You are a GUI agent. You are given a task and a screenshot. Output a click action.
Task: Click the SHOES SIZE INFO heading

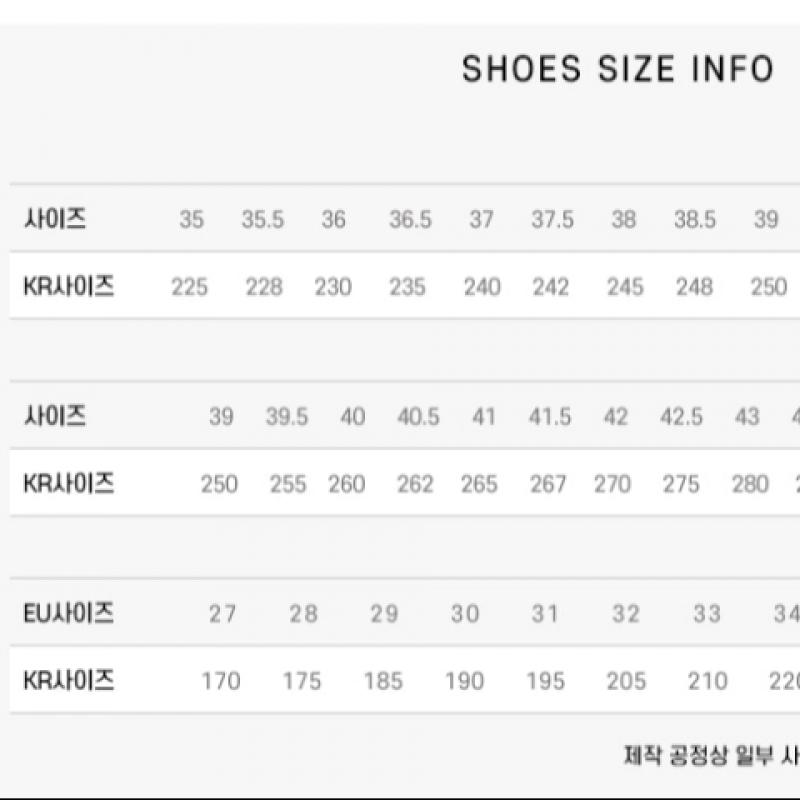[x=617, y=69]
